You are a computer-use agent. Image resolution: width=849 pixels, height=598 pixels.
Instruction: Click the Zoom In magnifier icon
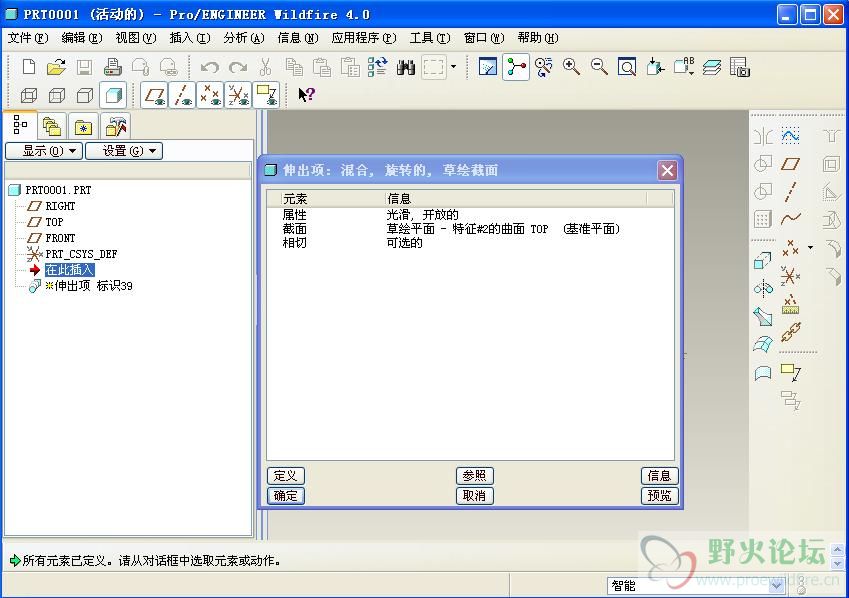[571, 67]
